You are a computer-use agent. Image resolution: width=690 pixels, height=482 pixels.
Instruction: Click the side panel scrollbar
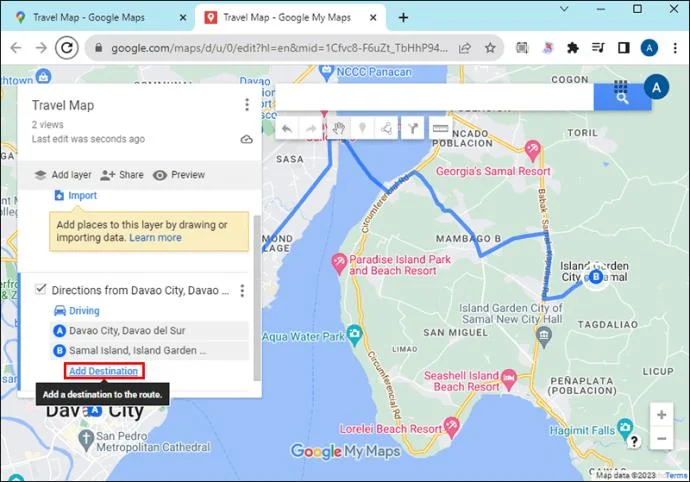[x=257, y=298]
